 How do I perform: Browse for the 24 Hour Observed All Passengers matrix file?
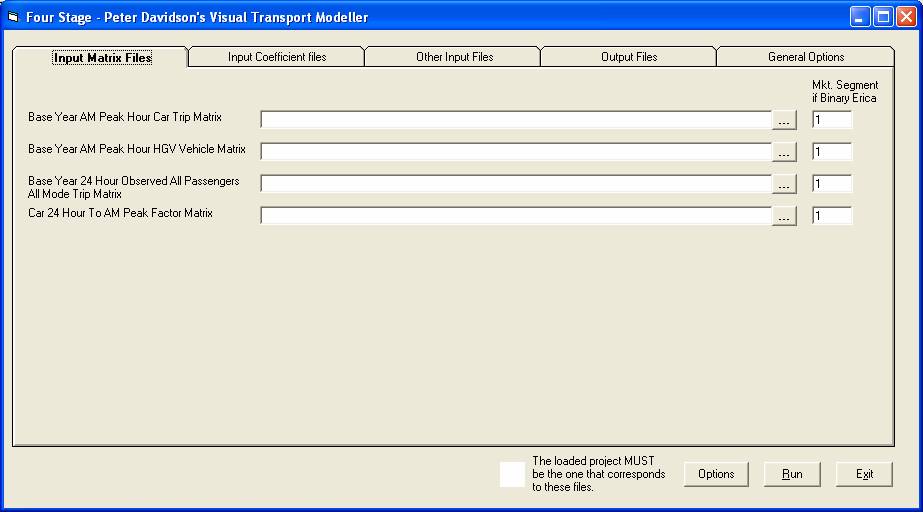(x=784, y=184)
